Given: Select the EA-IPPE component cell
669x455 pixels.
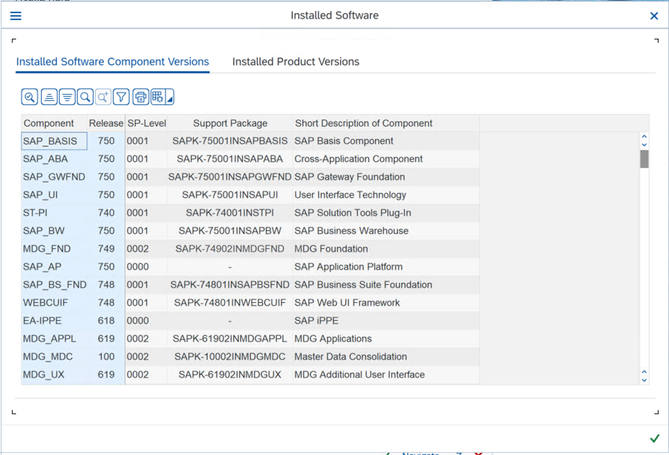Looking at the screenshot, I should 54,320.
